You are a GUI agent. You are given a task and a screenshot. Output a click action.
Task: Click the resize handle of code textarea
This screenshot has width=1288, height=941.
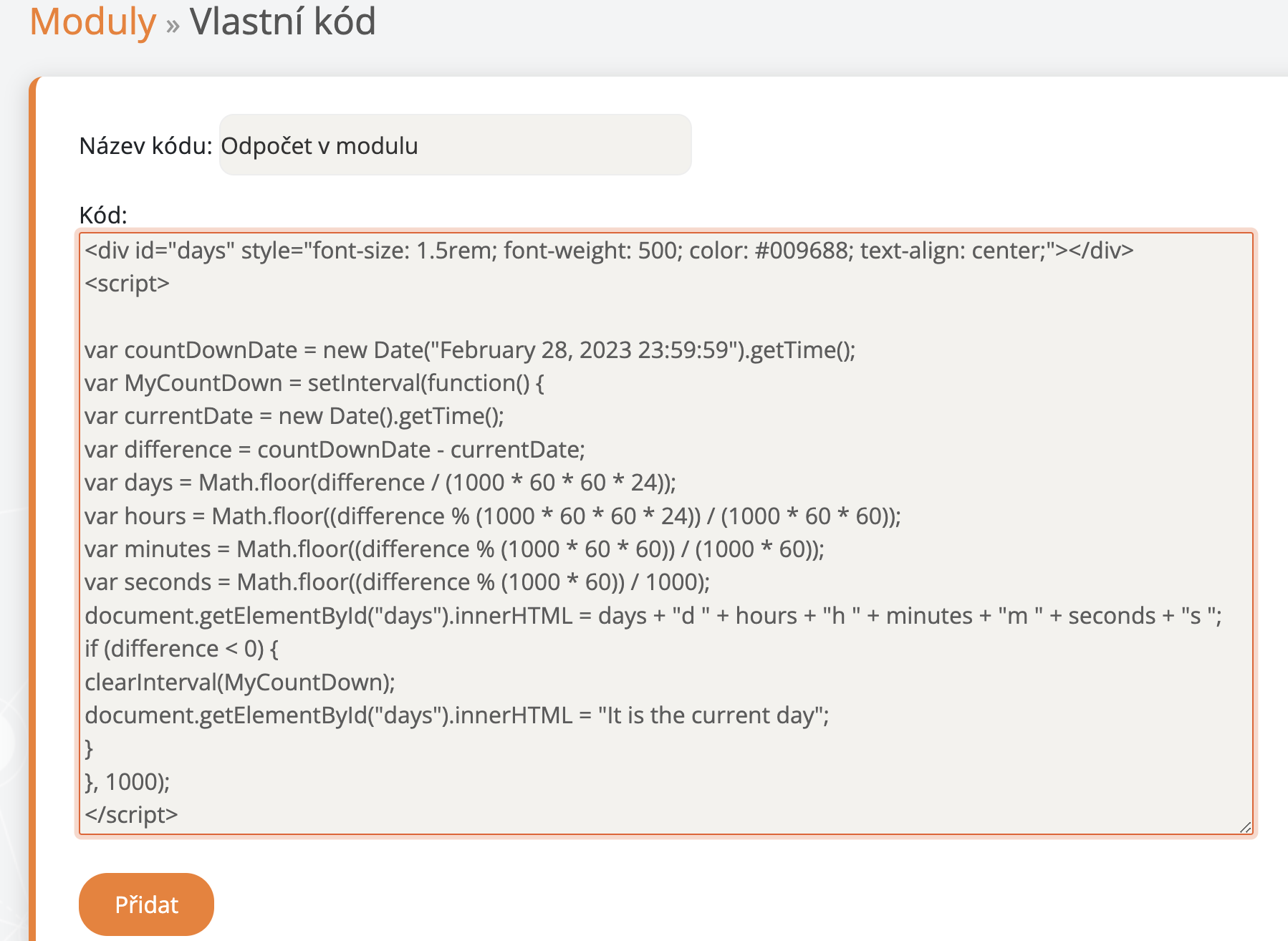tap(1245, 827)
